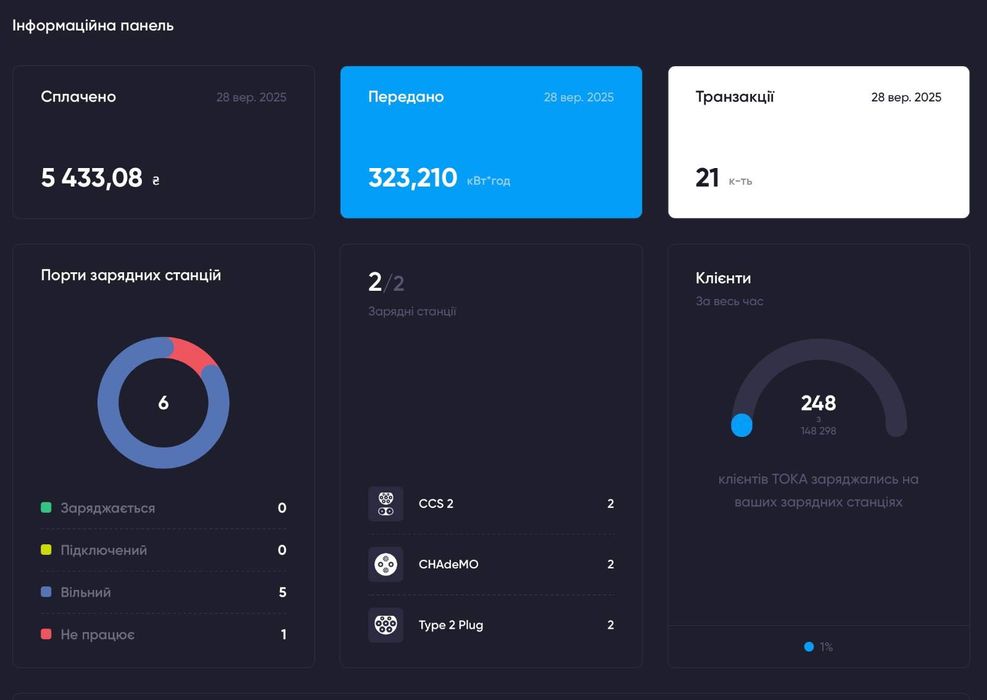
Task: Click the blue 1% indicator dot
Action: [809, 646]
